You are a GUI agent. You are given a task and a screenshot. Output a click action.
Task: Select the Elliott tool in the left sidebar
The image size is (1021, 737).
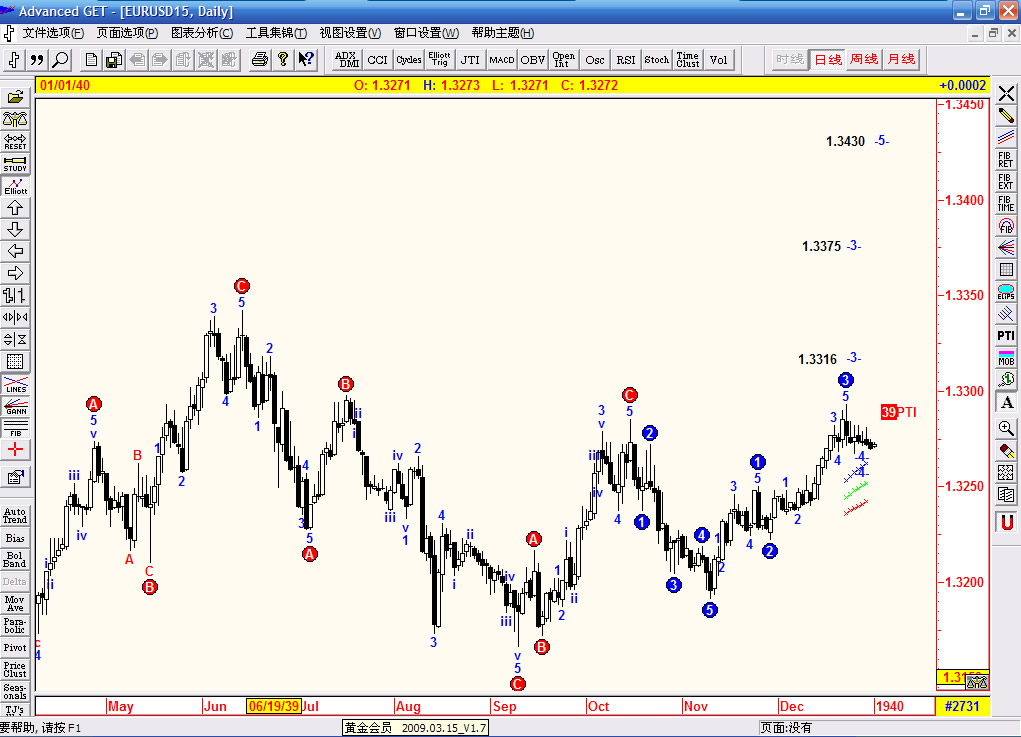pos(15,182)
